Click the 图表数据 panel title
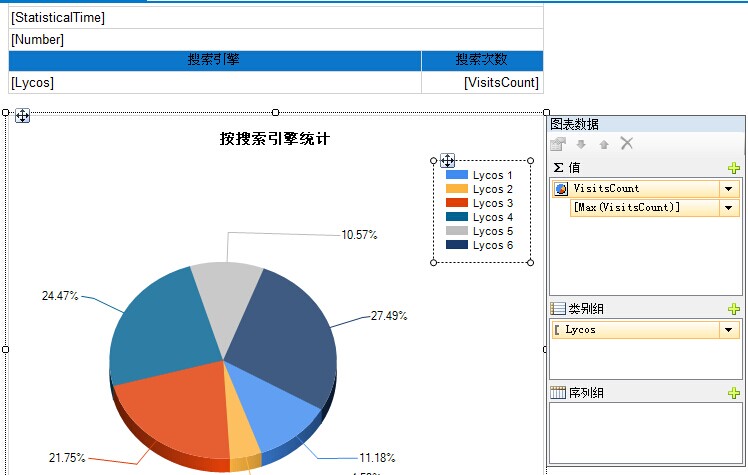The image size is (748, 475). 574,124
